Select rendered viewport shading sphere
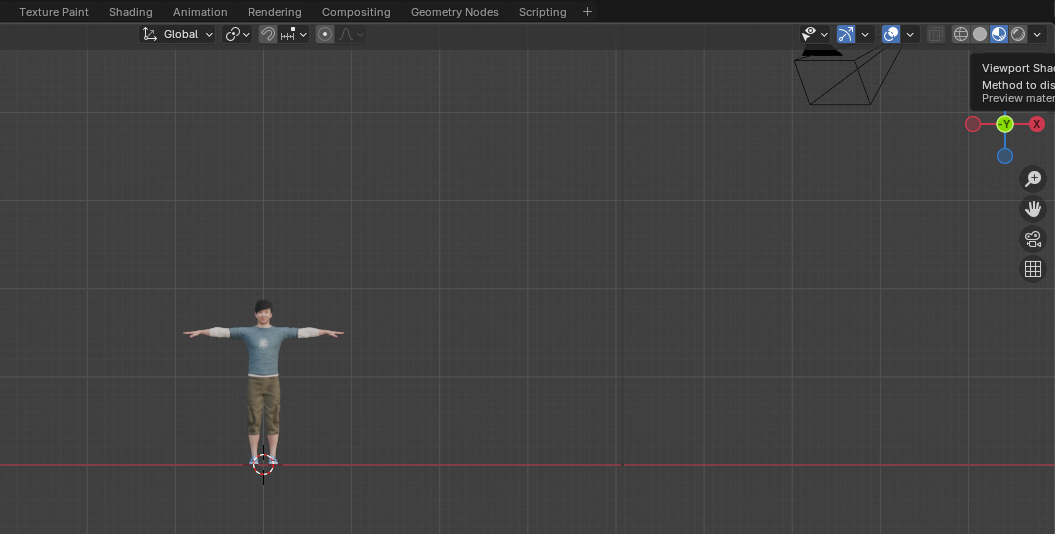Screen dimensions: 1055x534 1018,34
